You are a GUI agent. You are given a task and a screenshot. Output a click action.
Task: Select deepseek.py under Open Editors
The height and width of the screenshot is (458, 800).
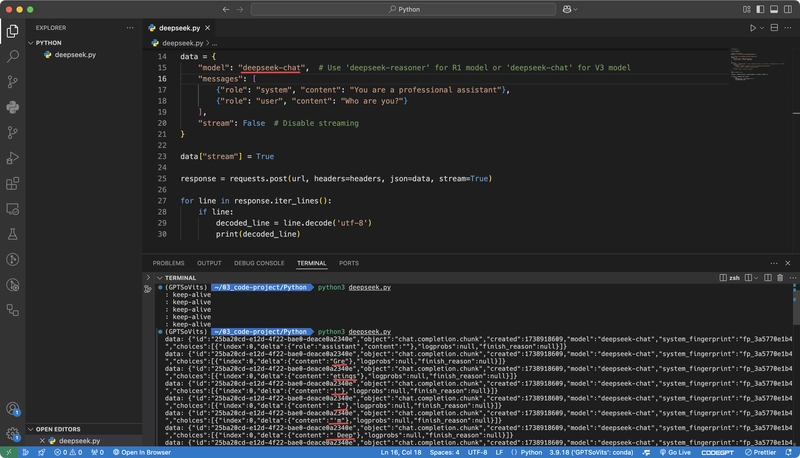point(79,441)
